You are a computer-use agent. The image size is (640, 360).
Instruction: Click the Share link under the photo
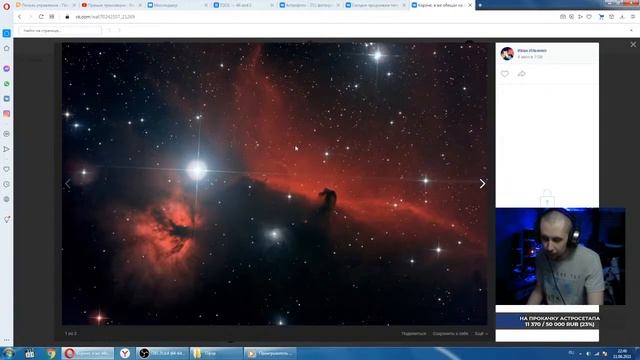pyautogui.click(x=413, y=333)
